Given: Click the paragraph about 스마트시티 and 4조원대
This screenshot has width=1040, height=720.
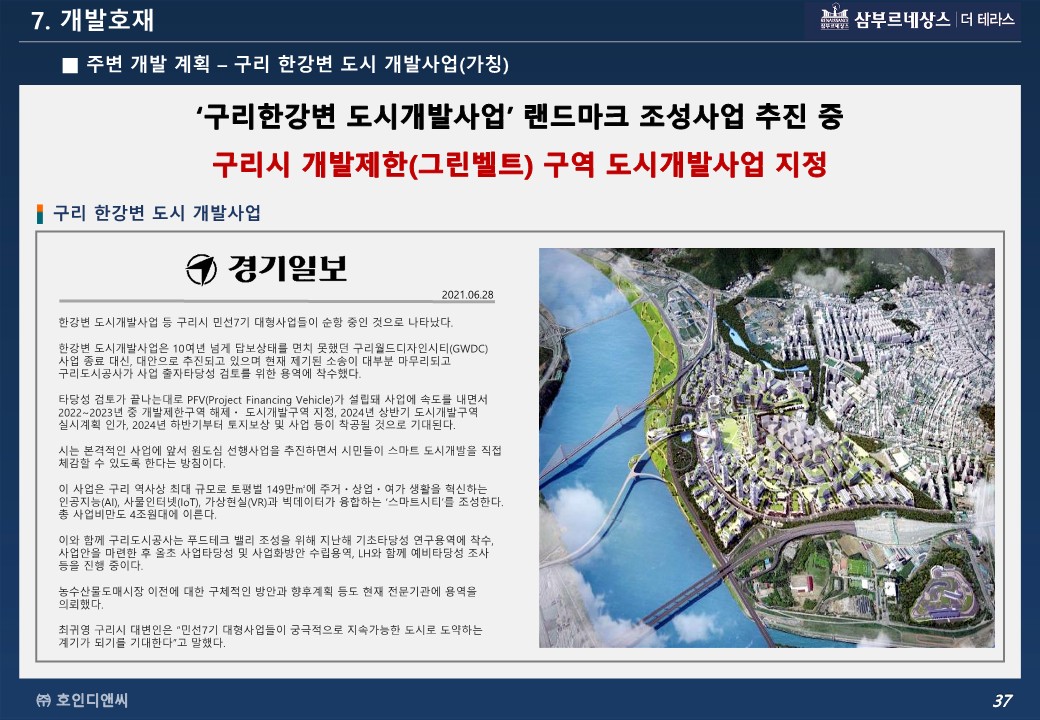Looking at the screenshot, I should click(280, 501).
